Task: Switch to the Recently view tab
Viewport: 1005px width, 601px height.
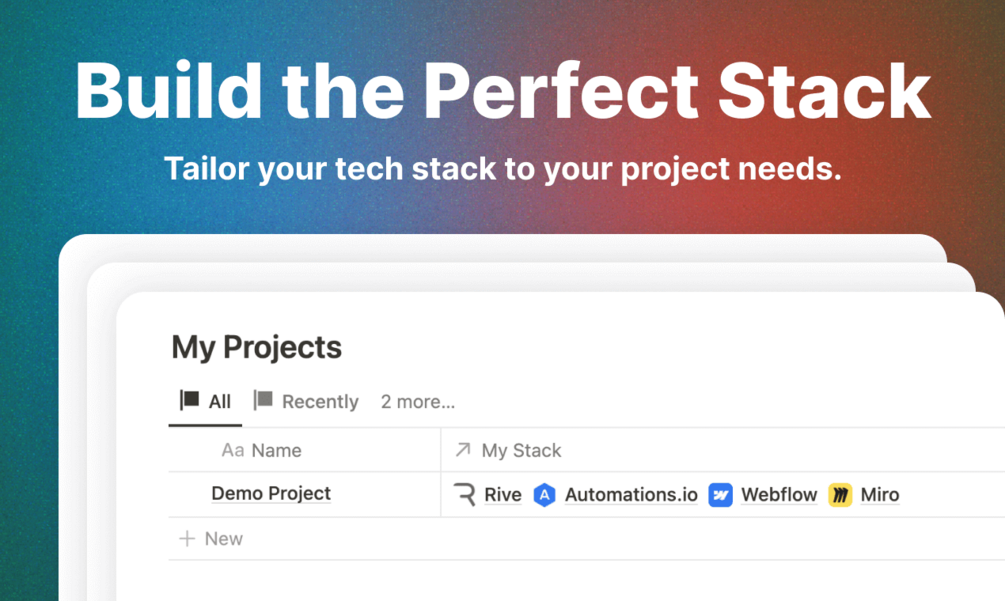Action: (320, 402)
